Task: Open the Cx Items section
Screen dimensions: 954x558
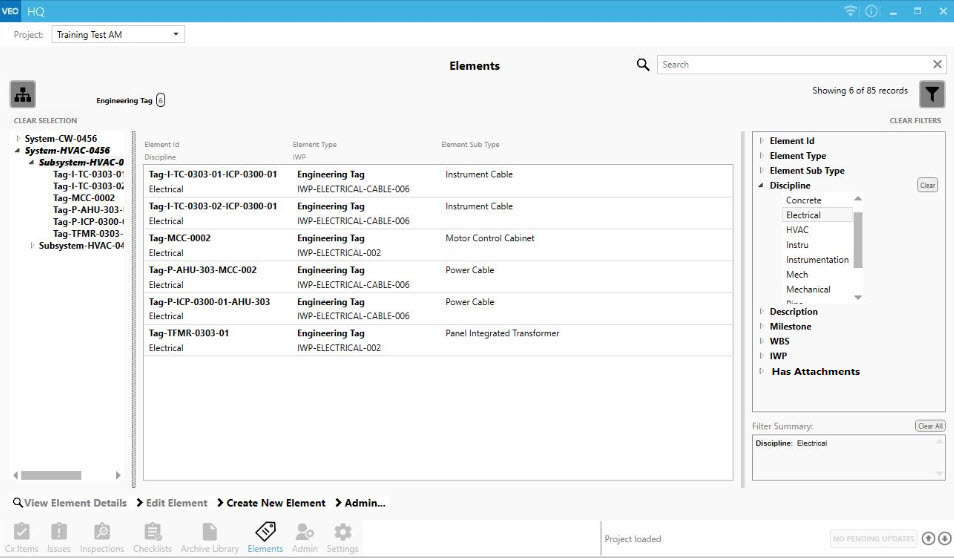Action: [x=21, y=537]
